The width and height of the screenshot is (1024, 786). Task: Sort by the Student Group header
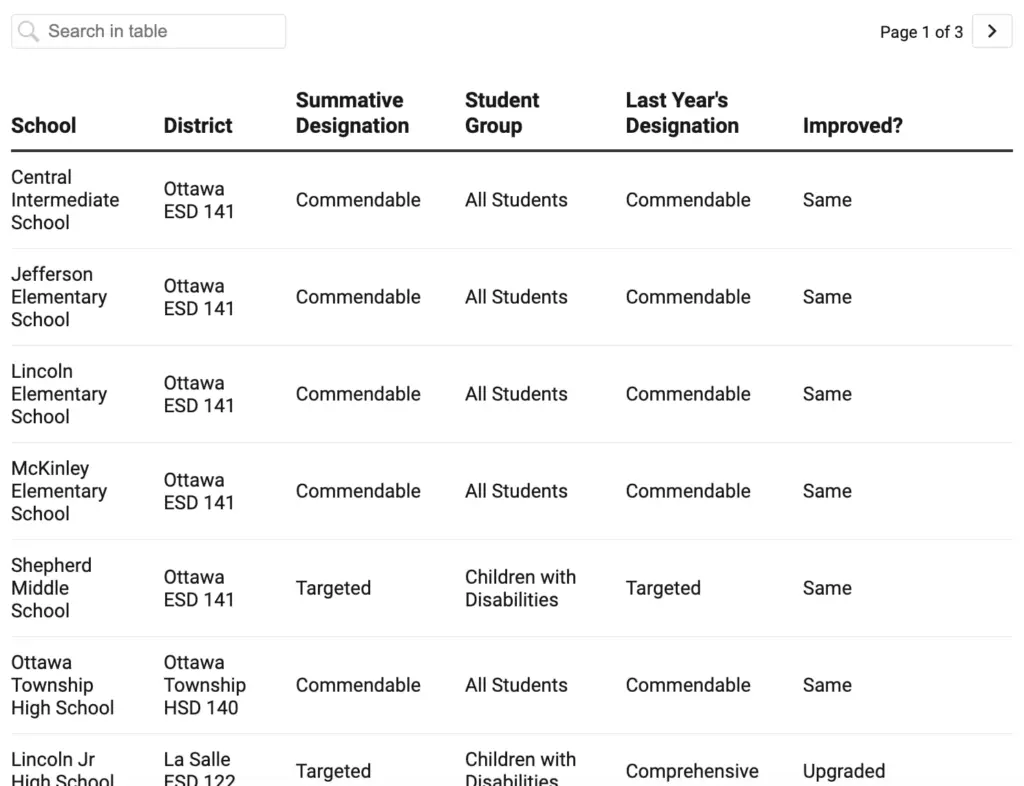coord(501,113)
